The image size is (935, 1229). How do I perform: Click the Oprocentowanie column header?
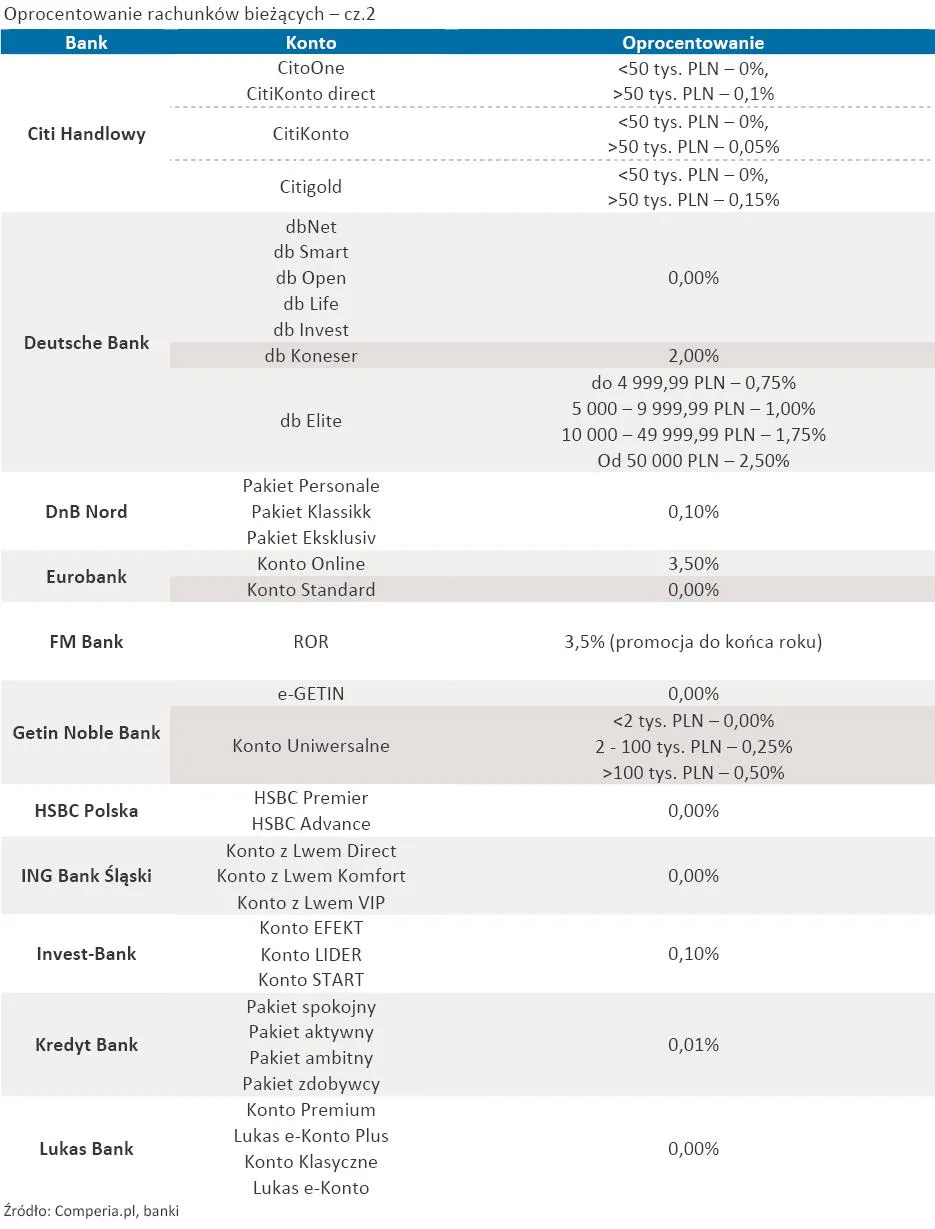[693, 43]
